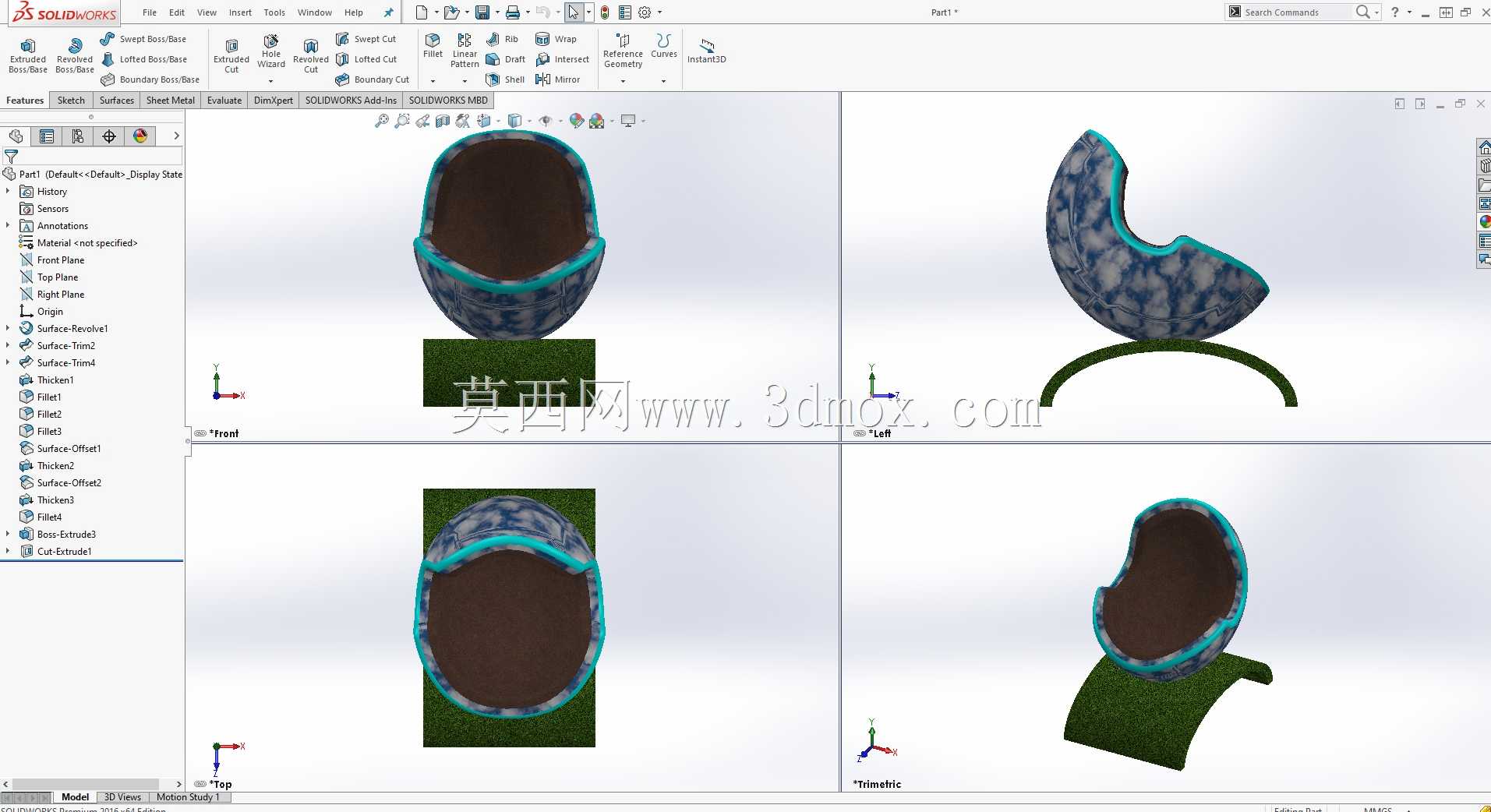Open Reference Geometry tools
Image resolution: width=1491 pixels, height=812 pixels.
[623, 51]
